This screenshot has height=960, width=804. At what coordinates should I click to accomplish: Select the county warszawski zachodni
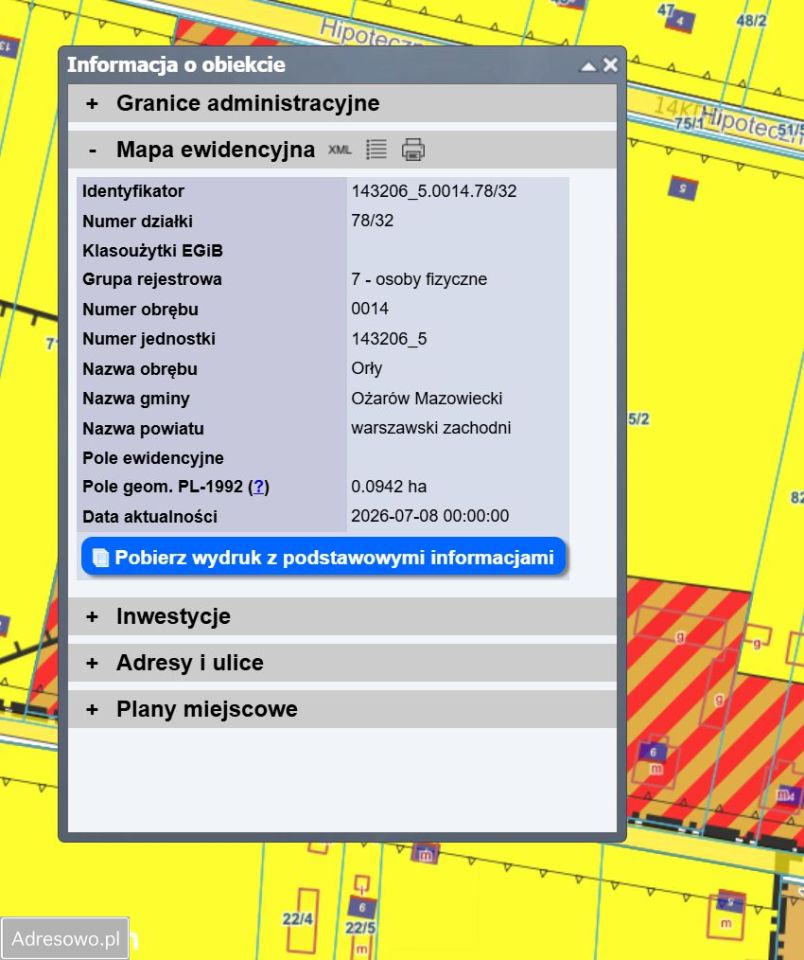pyautogui.click(x=431, y=428)
